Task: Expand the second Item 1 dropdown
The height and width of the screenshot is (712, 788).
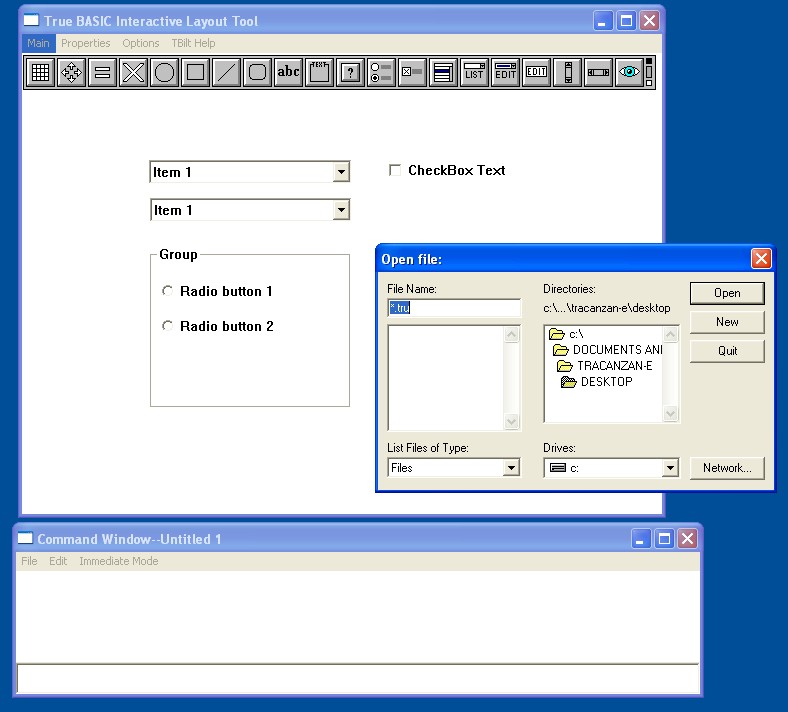Action: [341, 210]
